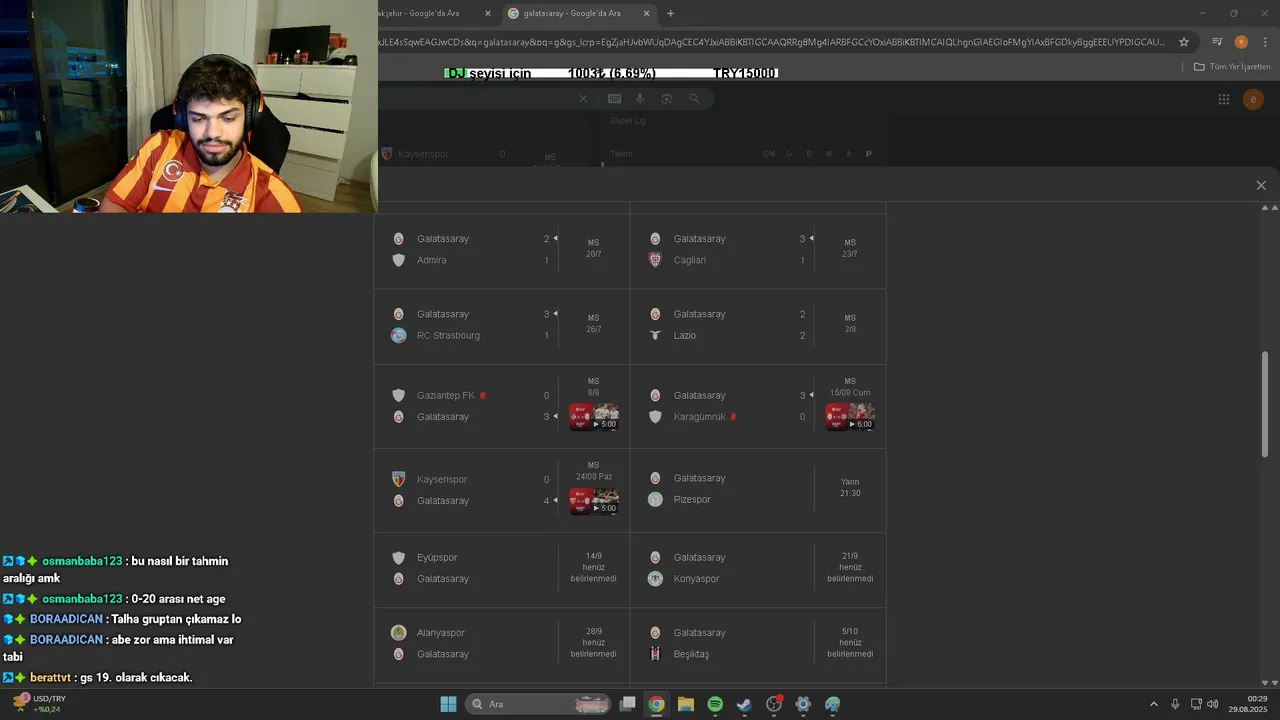Close the galatasaray Google search tab

point(646,13)
